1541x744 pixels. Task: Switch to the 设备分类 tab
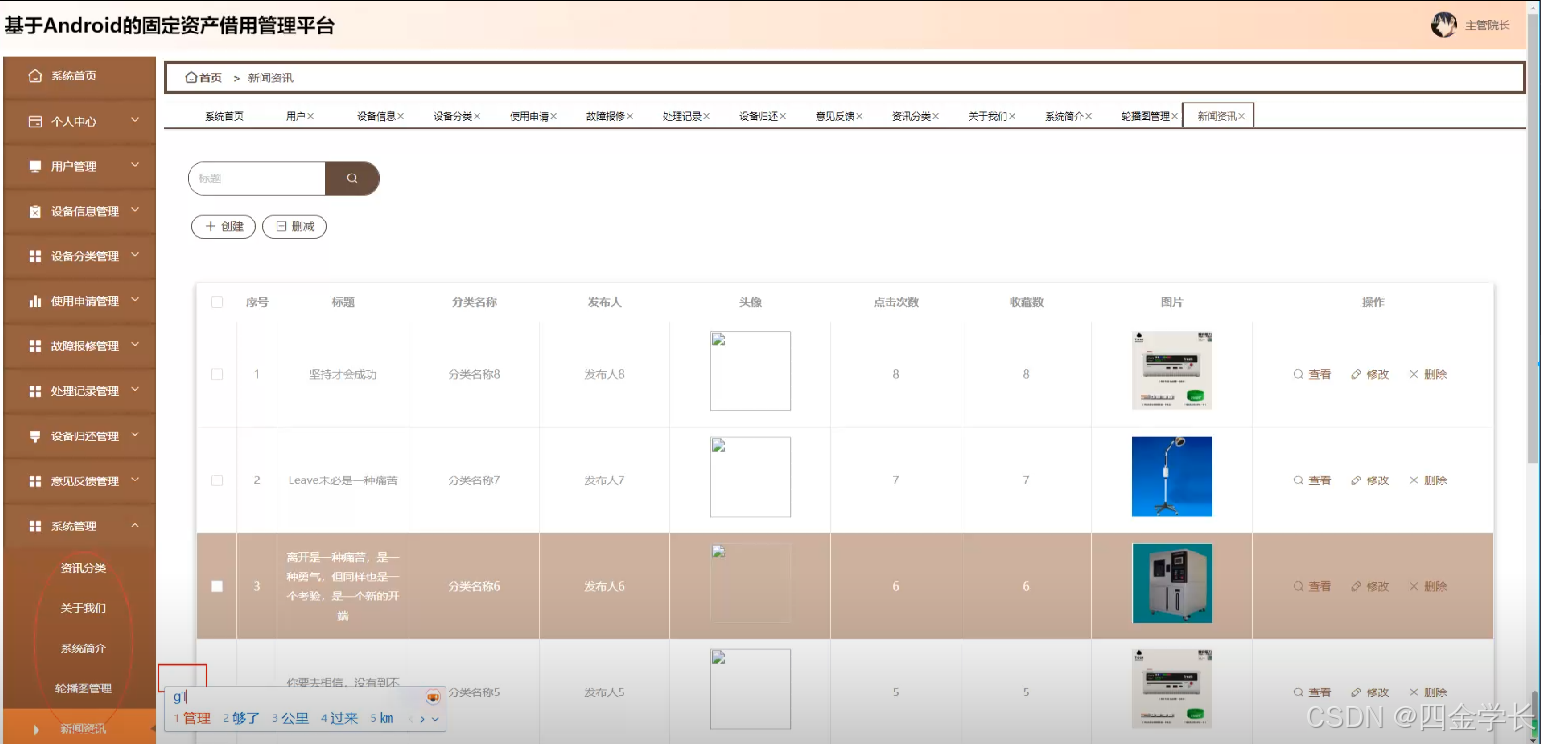click(455, 114)
